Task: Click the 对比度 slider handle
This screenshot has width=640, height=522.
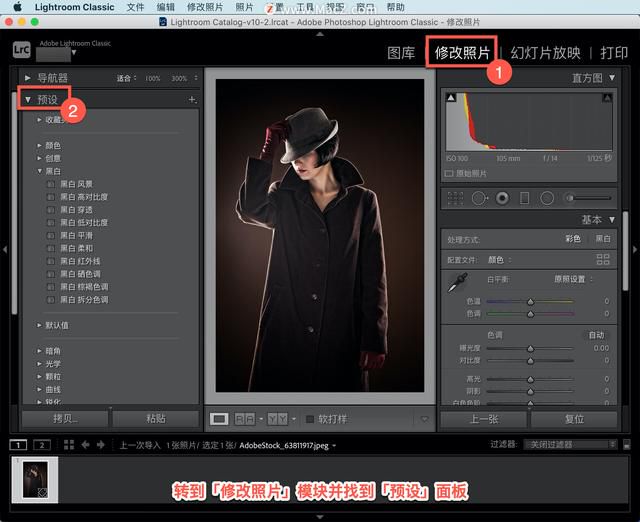Action: pyautogui.click(x=531, y=361)
